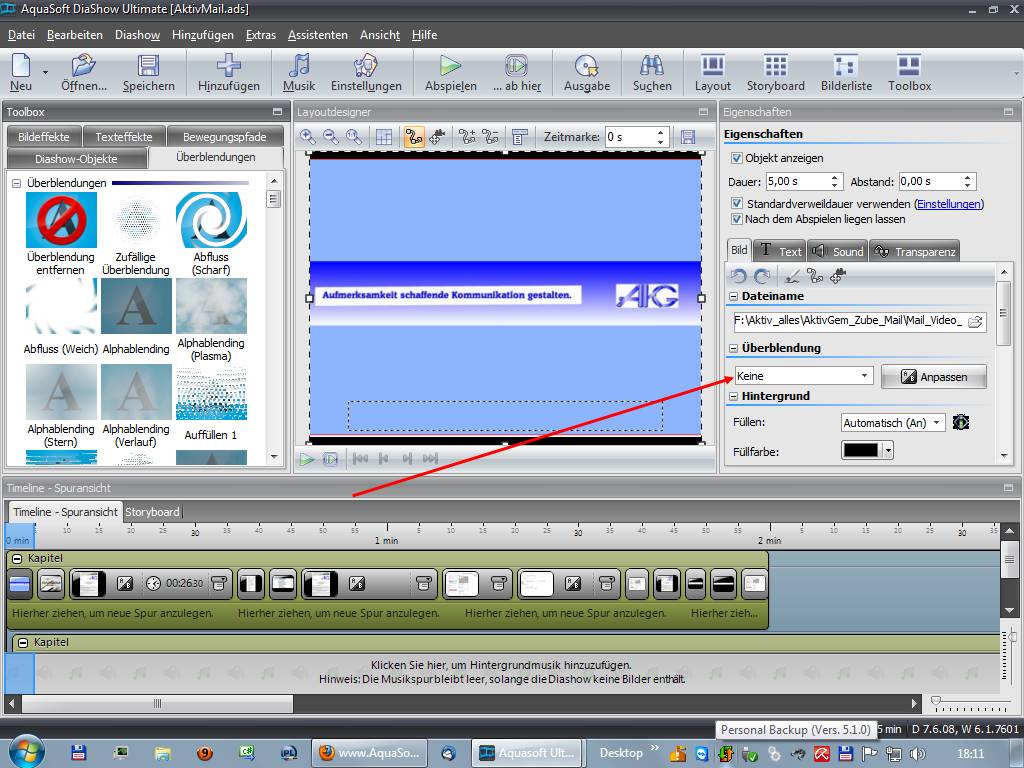Toggle Nach dem Abspielen liegen lassen
Screen dimensions: 1024x768
737,219
